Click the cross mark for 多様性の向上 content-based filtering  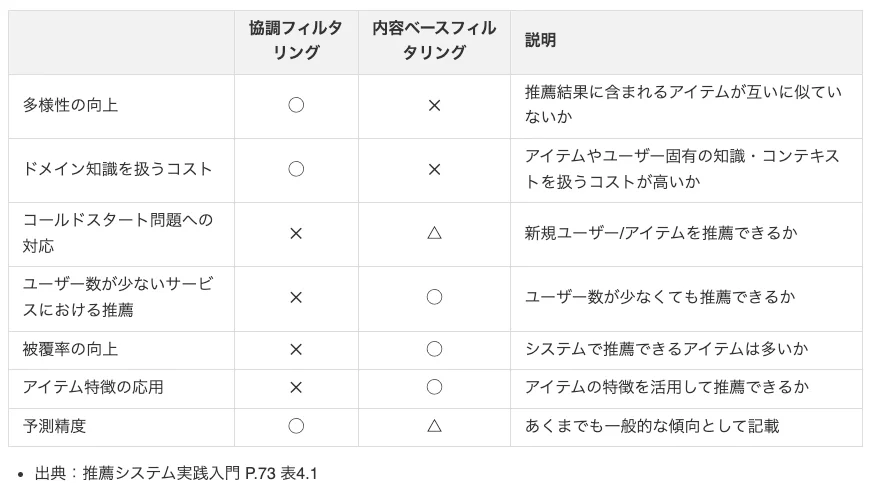point(434,105)
